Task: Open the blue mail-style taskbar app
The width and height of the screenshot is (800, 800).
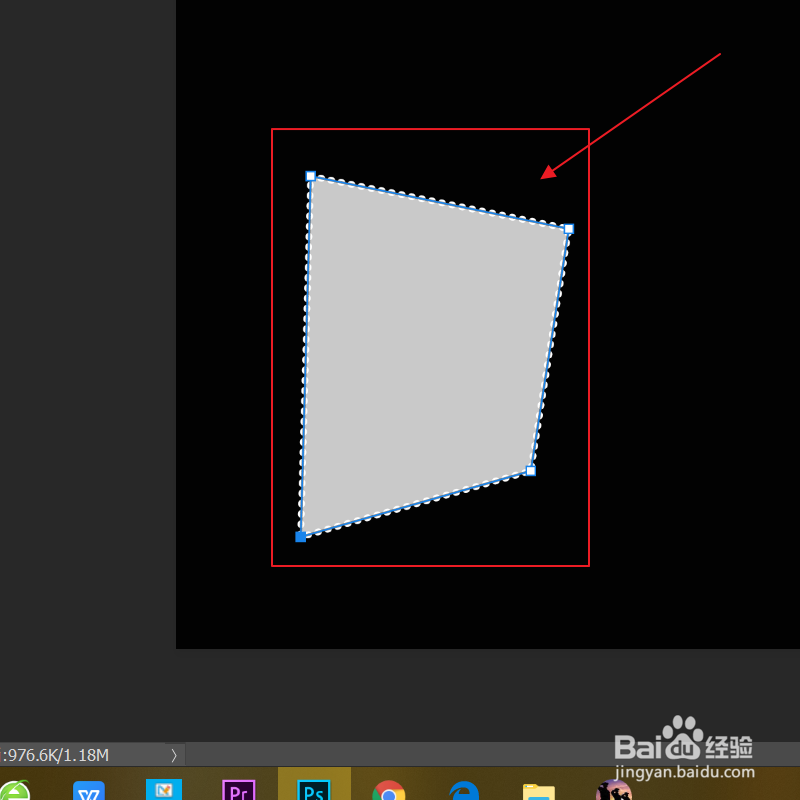Action: [164, 789]
